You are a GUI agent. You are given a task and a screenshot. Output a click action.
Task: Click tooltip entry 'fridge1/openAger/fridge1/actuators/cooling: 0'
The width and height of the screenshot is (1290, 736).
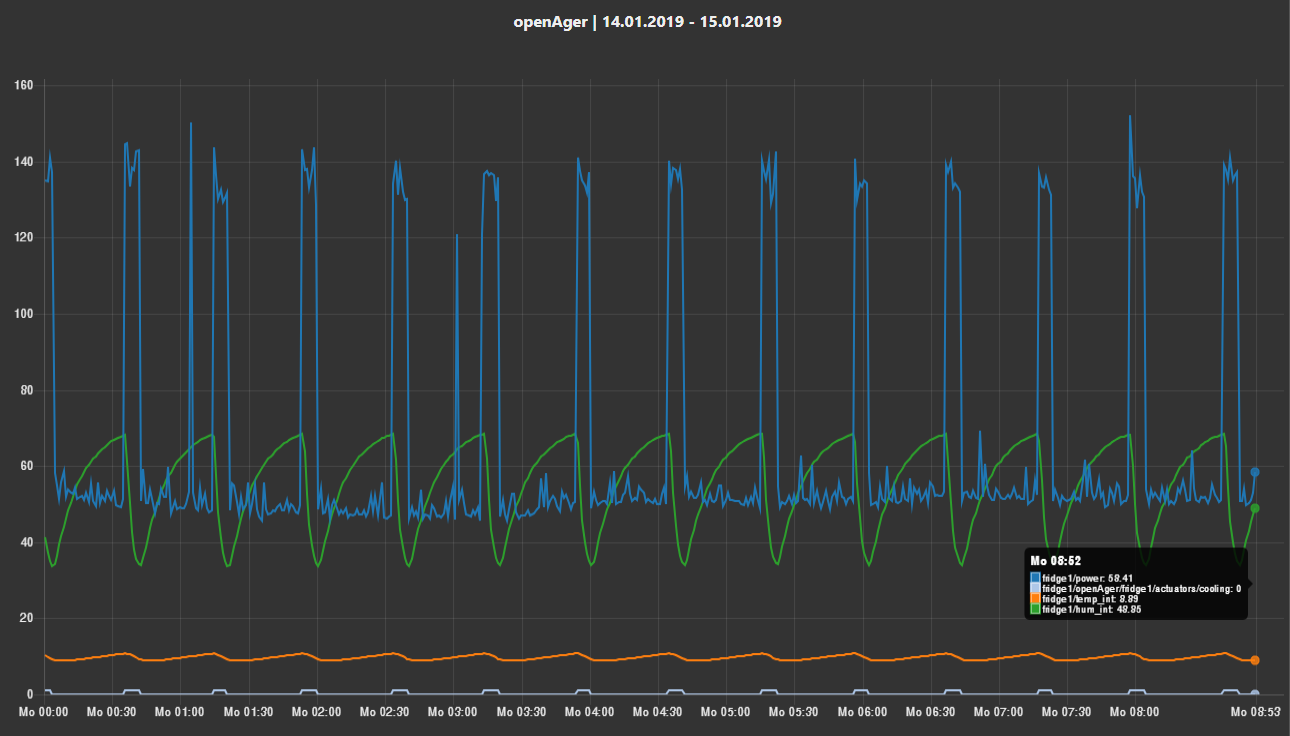(1141, 589)
